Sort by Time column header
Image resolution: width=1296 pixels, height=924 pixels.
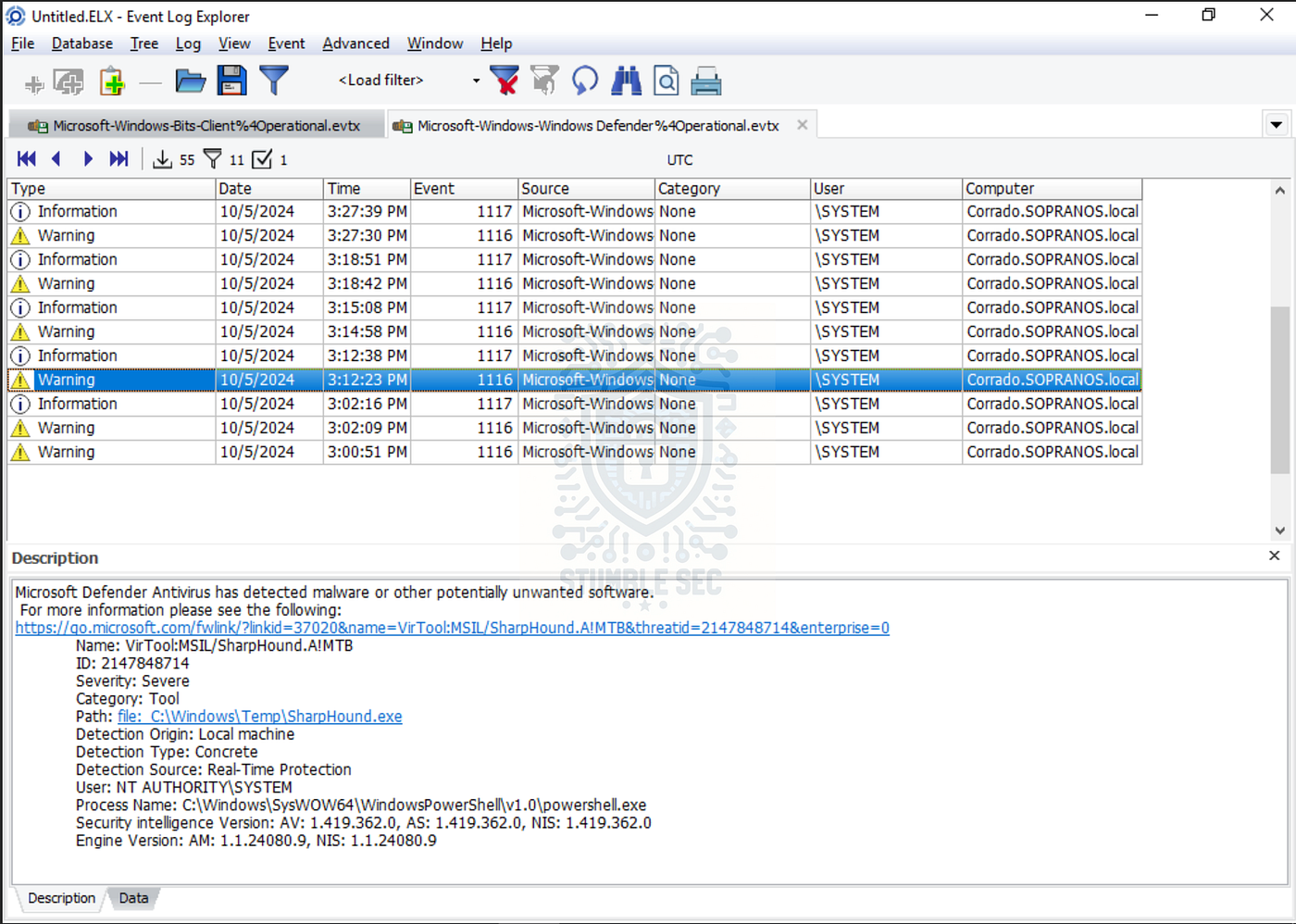[x=367, y=189]
